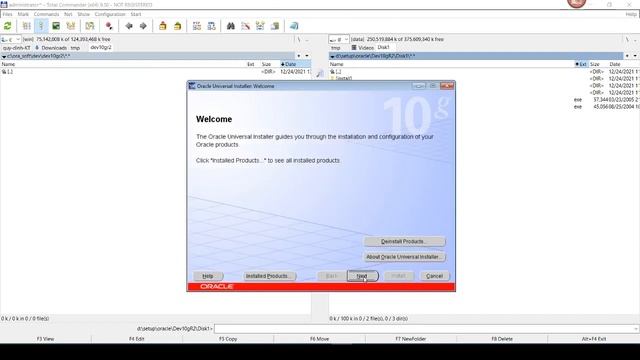Click the F3 View button
This screenshot has height=360, width=640.
pos(45,339)
